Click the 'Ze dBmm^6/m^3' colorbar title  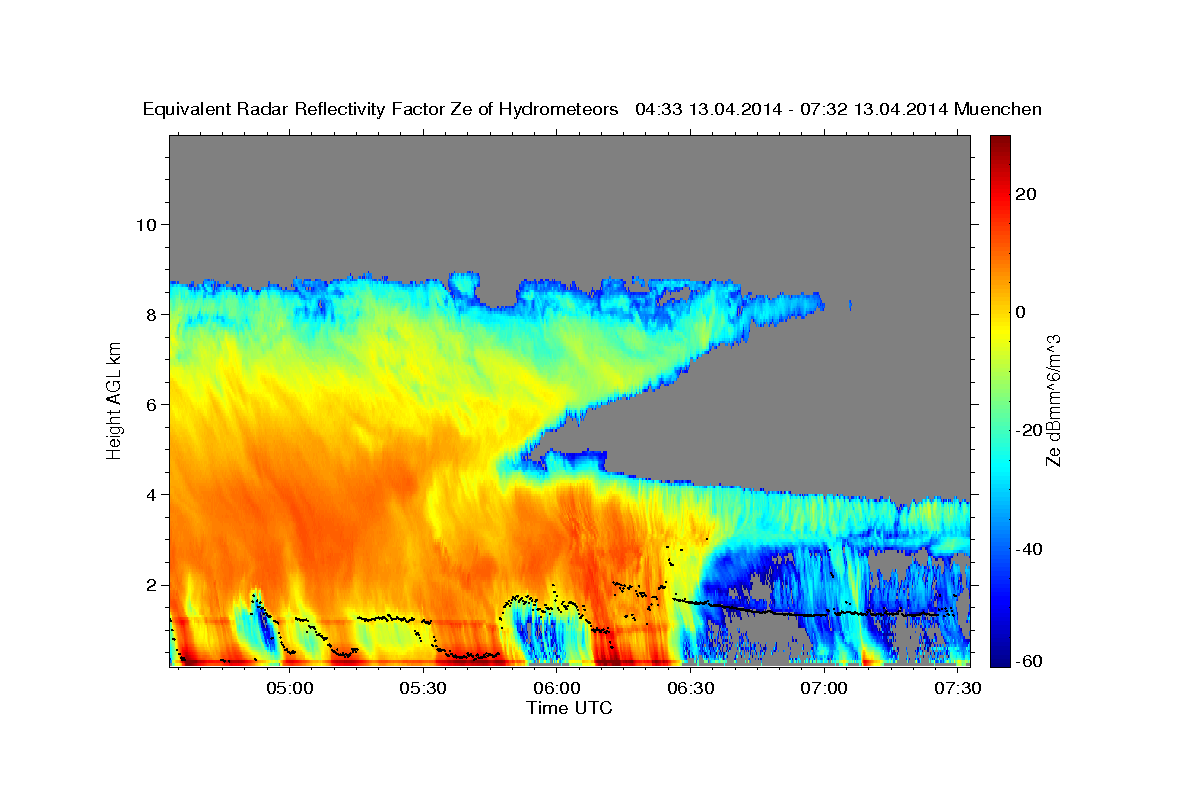pos(1052,401)
